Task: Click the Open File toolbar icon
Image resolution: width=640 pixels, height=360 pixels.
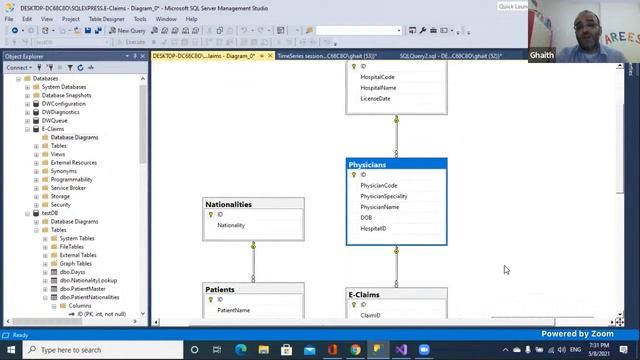Action: [77, 31]
